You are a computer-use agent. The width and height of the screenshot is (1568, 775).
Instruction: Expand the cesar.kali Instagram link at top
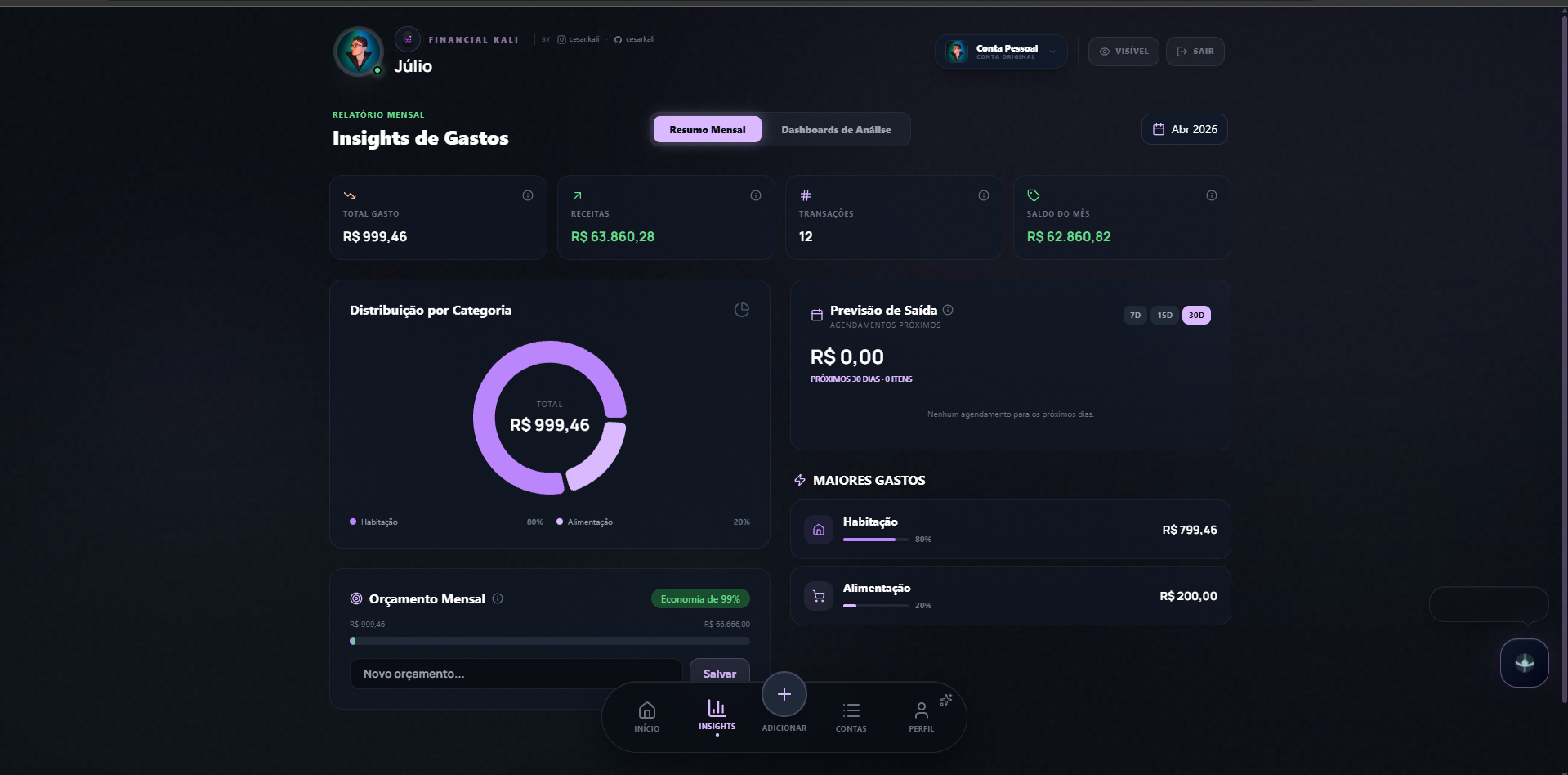(x=578, y=38)
